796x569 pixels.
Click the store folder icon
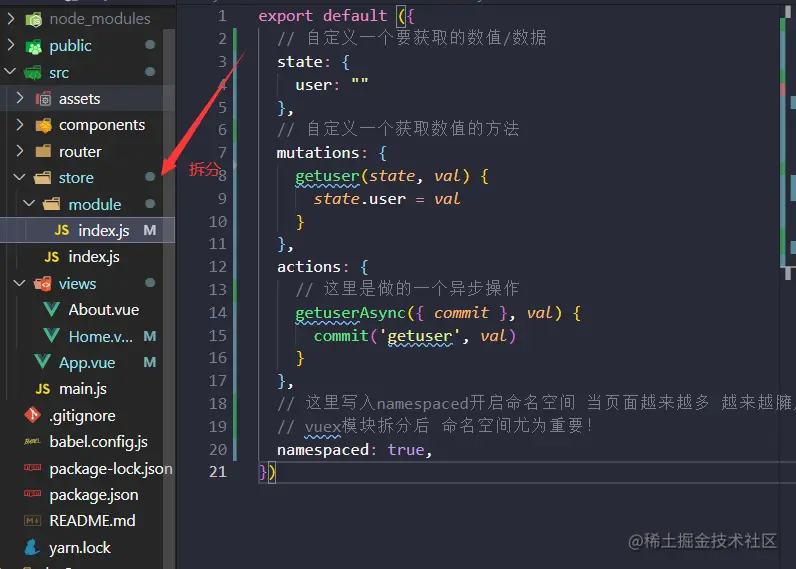click(x=43, y=178)
